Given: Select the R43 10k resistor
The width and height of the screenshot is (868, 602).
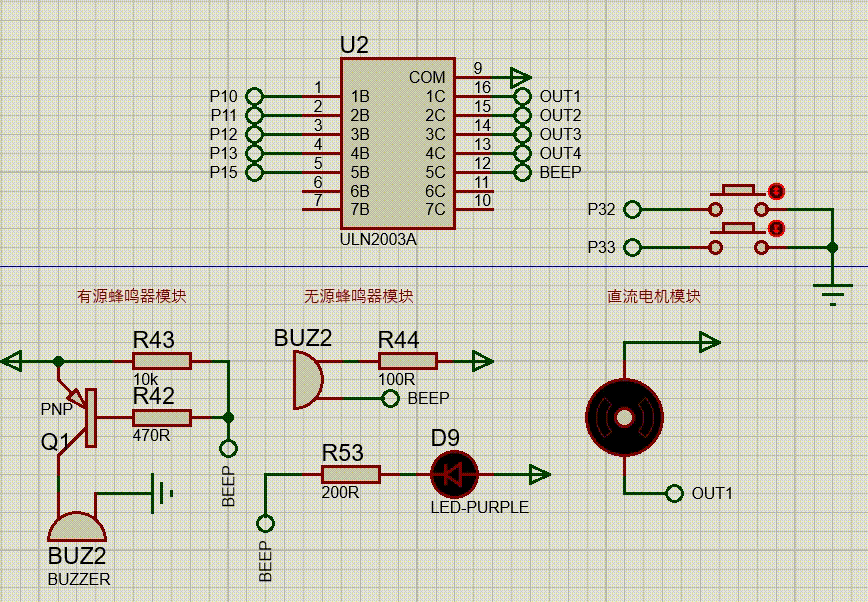Looking at the screenshot, I should pos(162,361).
